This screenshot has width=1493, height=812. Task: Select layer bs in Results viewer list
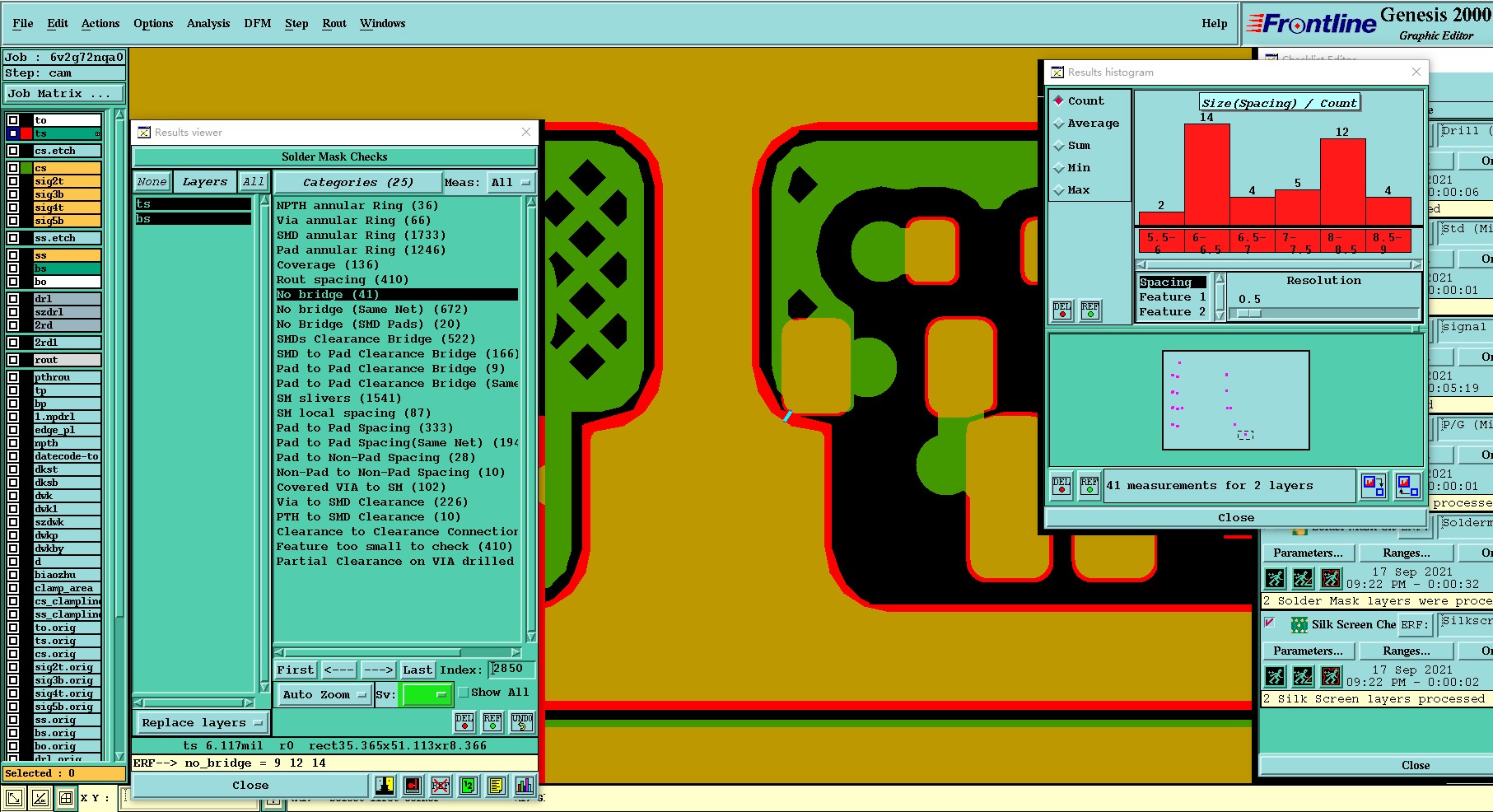194,219
